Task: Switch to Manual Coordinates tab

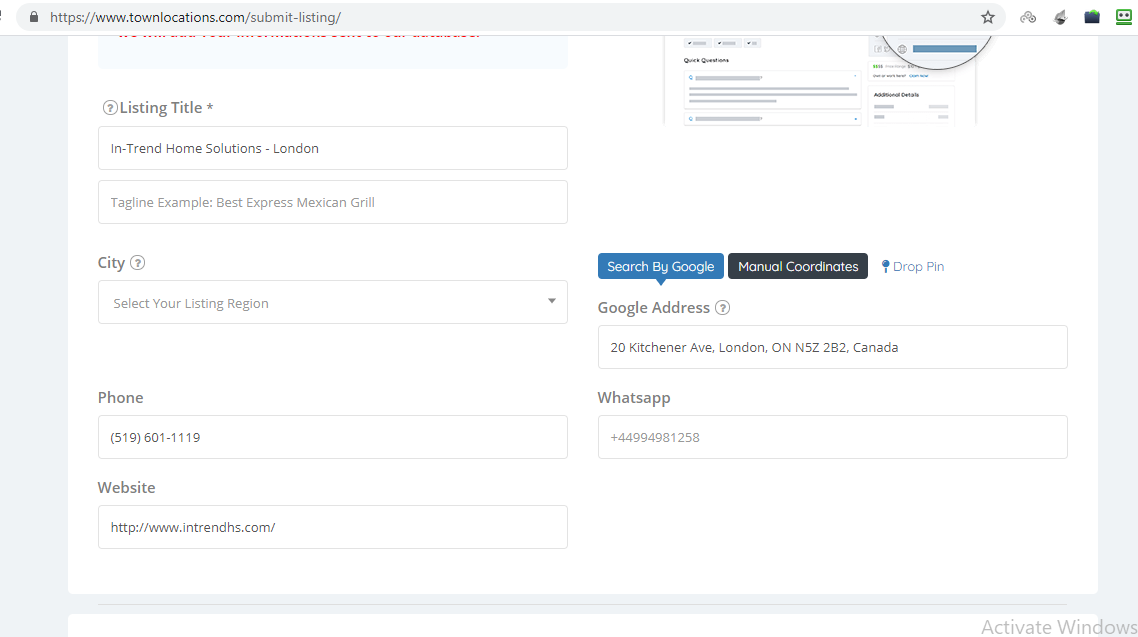Action: [798, 266]
